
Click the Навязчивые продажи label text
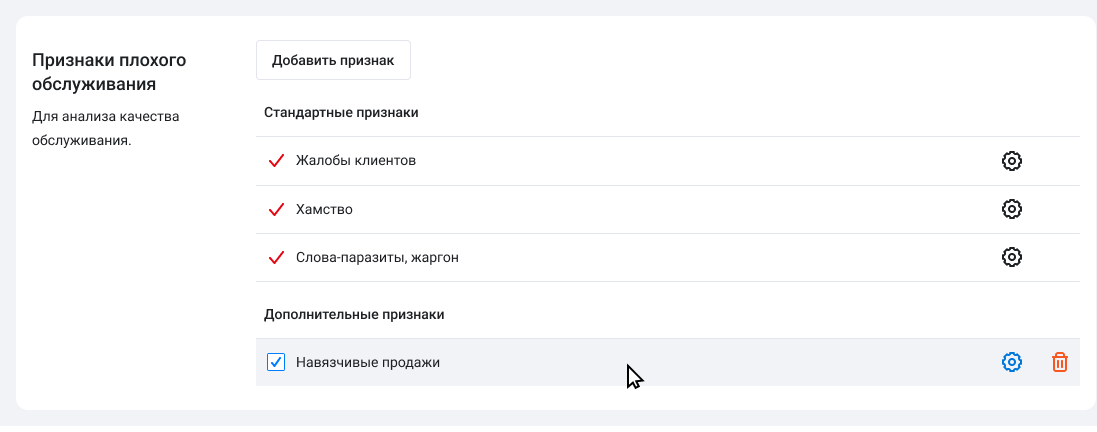[367, 362]
